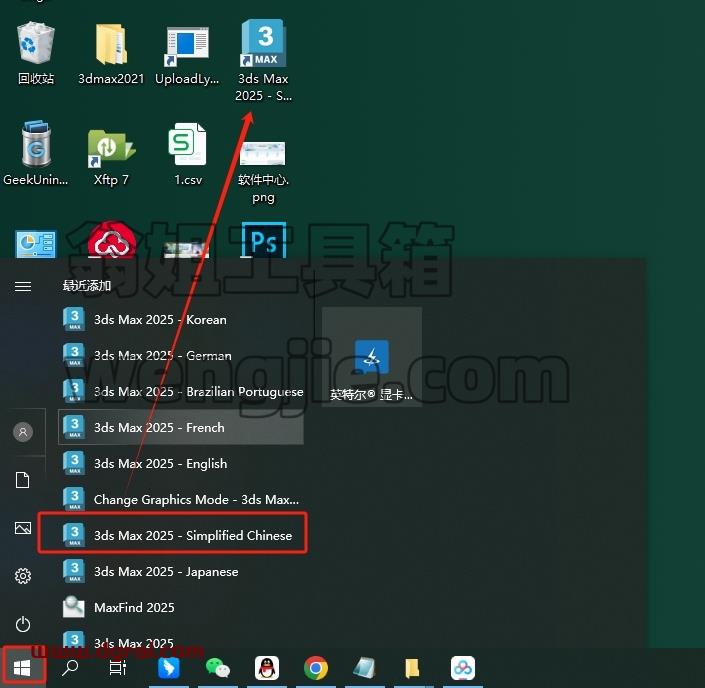Click the Windows Start button

coord(22,668)
